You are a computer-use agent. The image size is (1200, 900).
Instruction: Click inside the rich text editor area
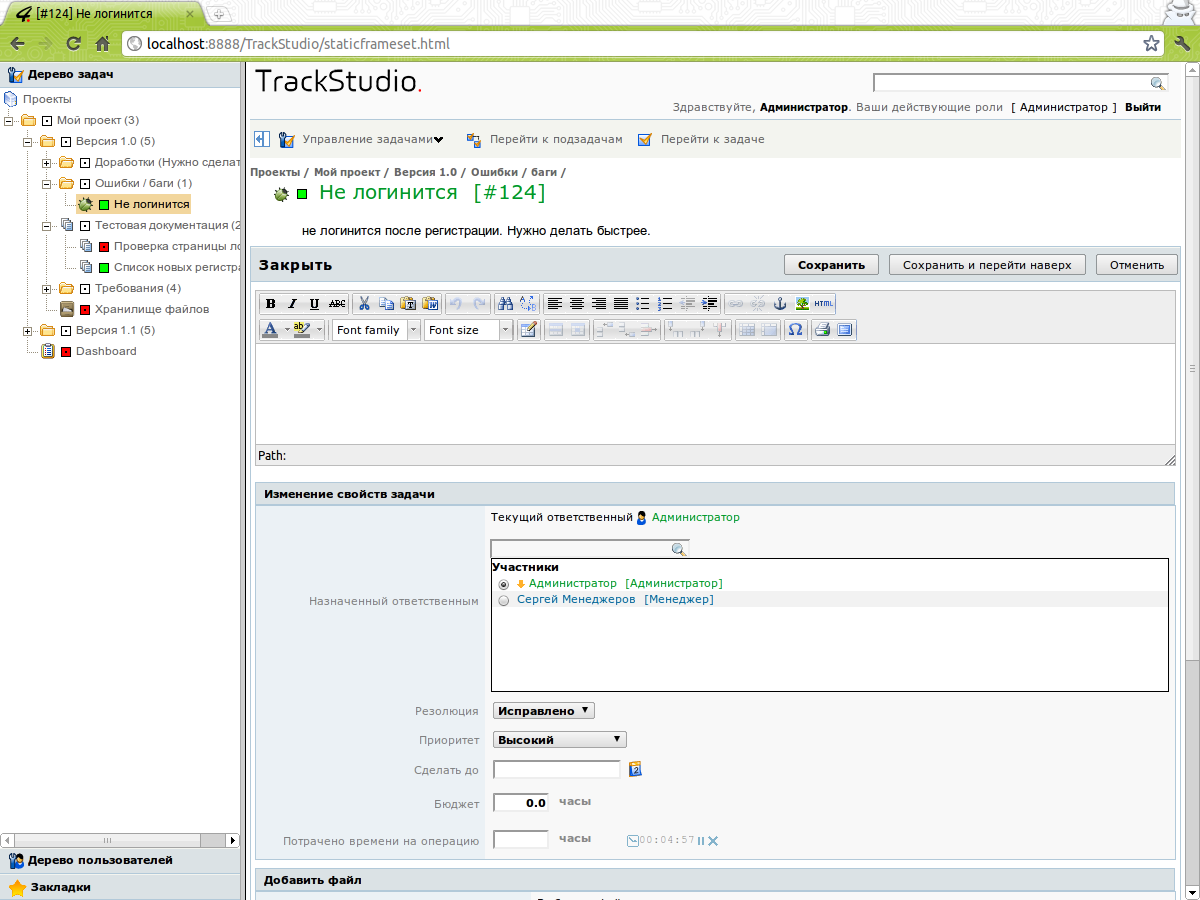point(715,394)
